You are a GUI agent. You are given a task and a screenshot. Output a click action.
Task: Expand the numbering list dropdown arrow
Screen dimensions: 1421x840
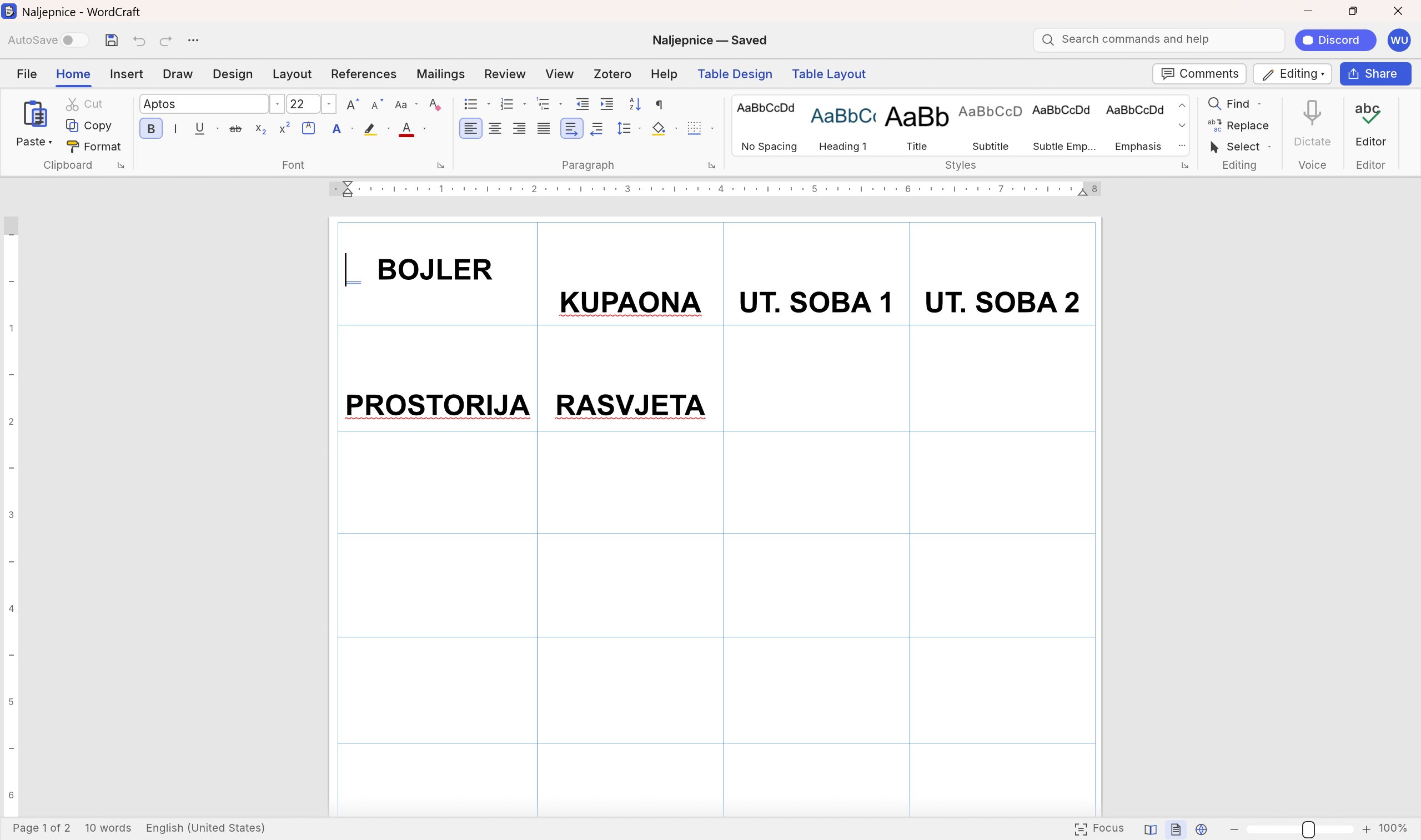[x=524, y=104]
